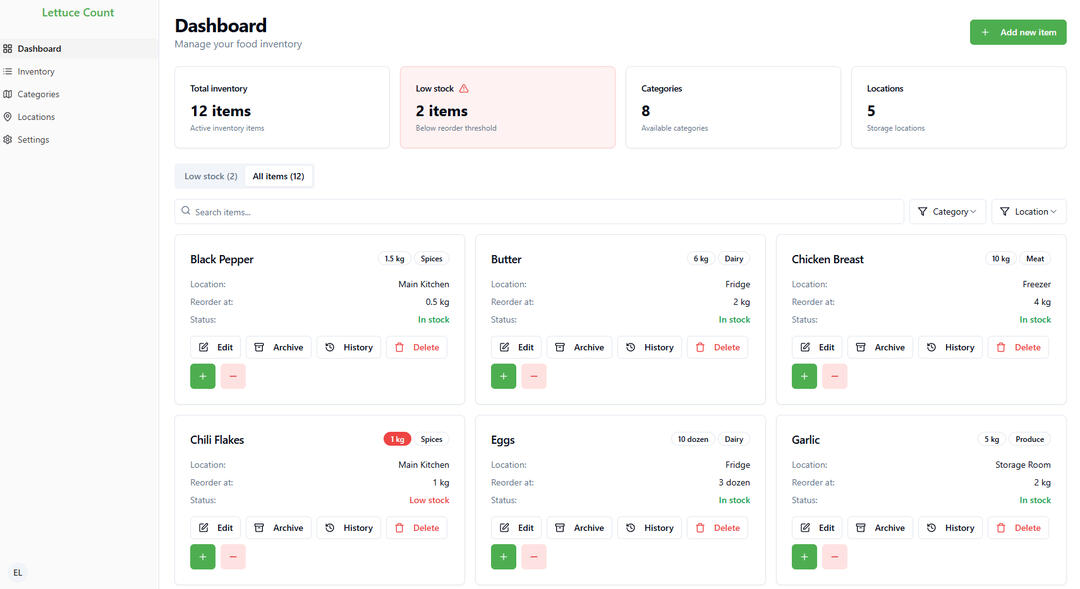
Task: Open Settings from the sidebar
Action: [33, 140]
